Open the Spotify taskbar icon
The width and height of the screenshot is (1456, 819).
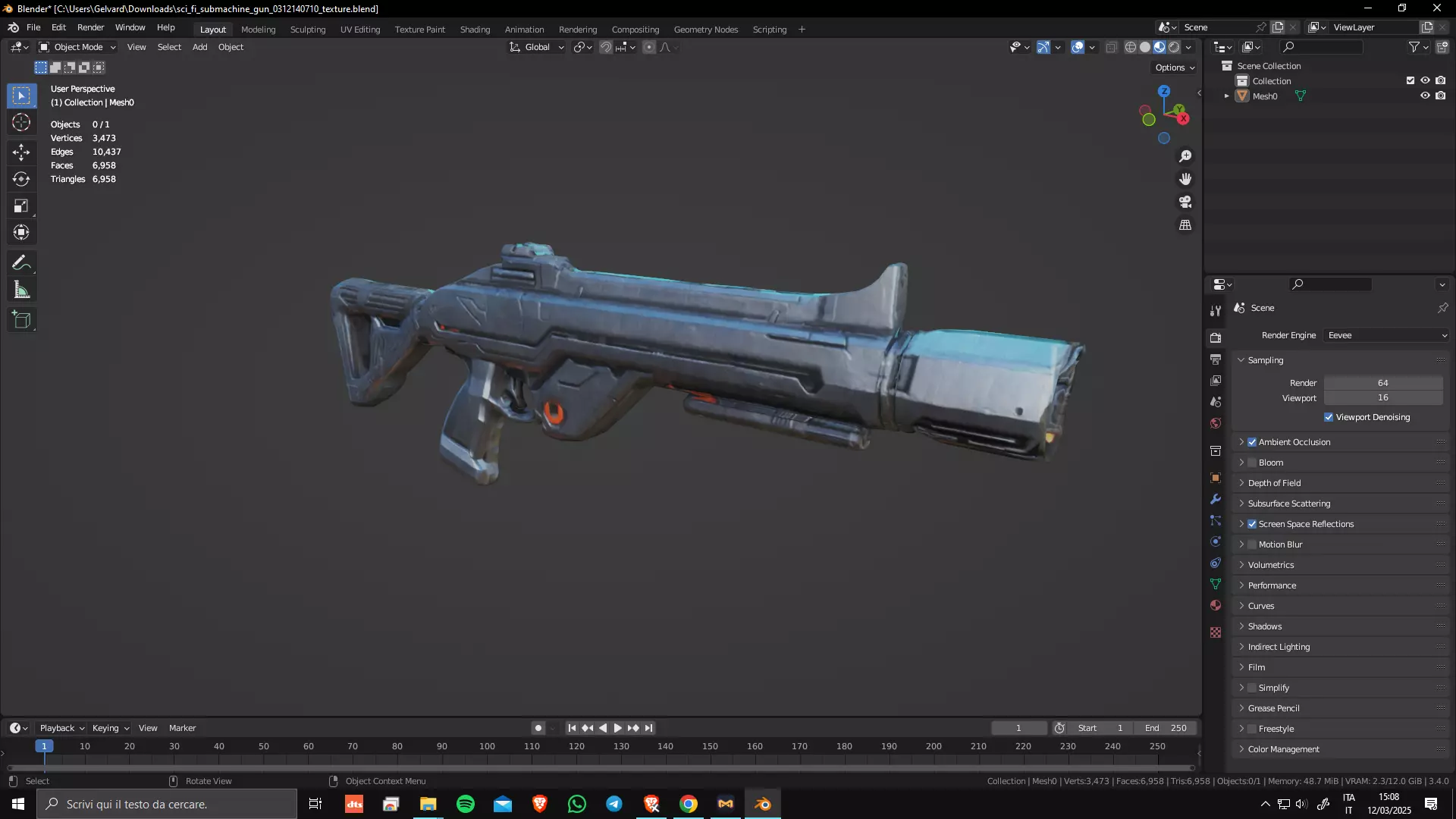(x=466, y=804)
